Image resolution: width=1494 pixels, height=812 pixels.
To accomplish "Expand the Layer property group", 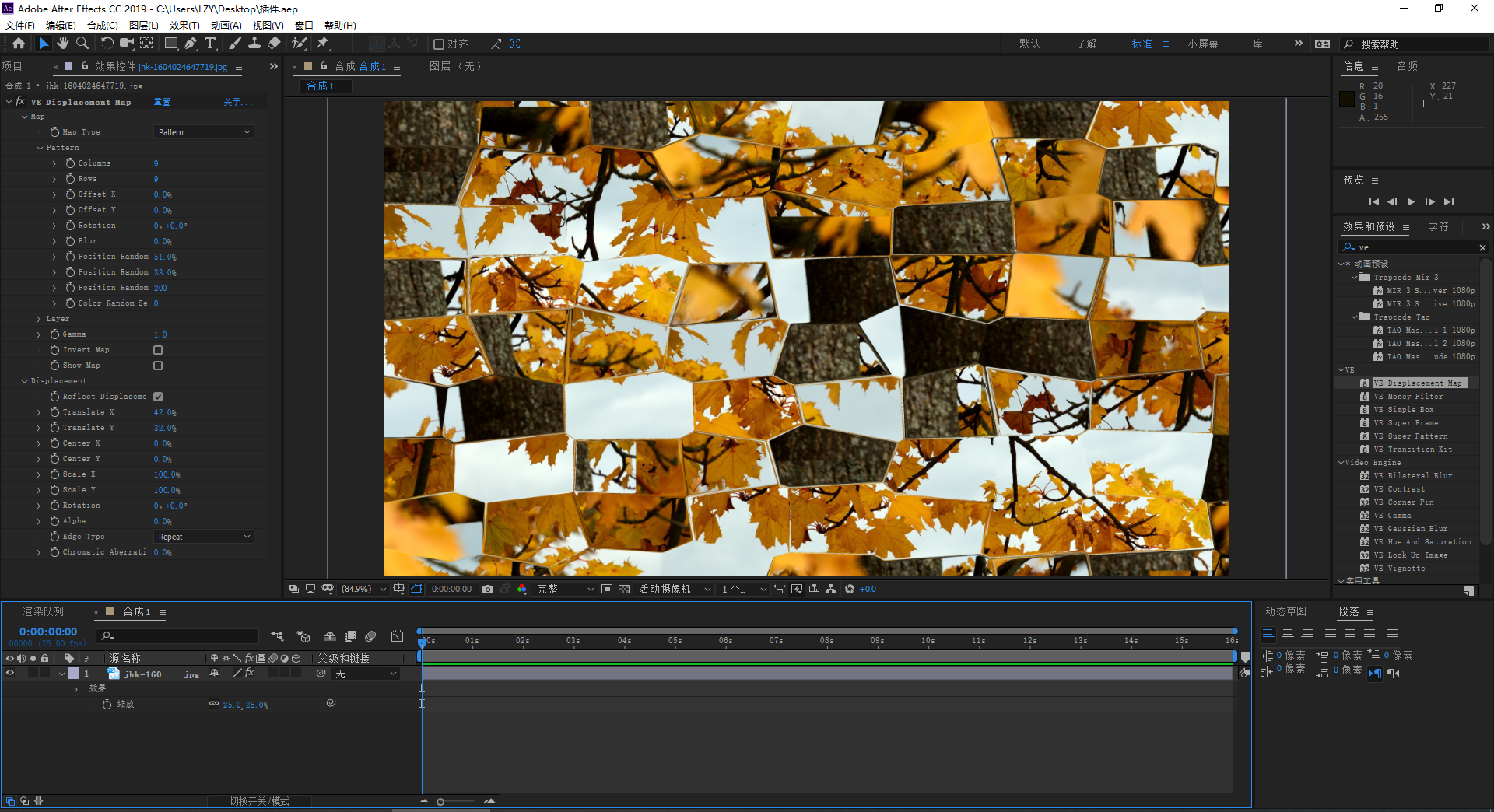I will [39, 319].
